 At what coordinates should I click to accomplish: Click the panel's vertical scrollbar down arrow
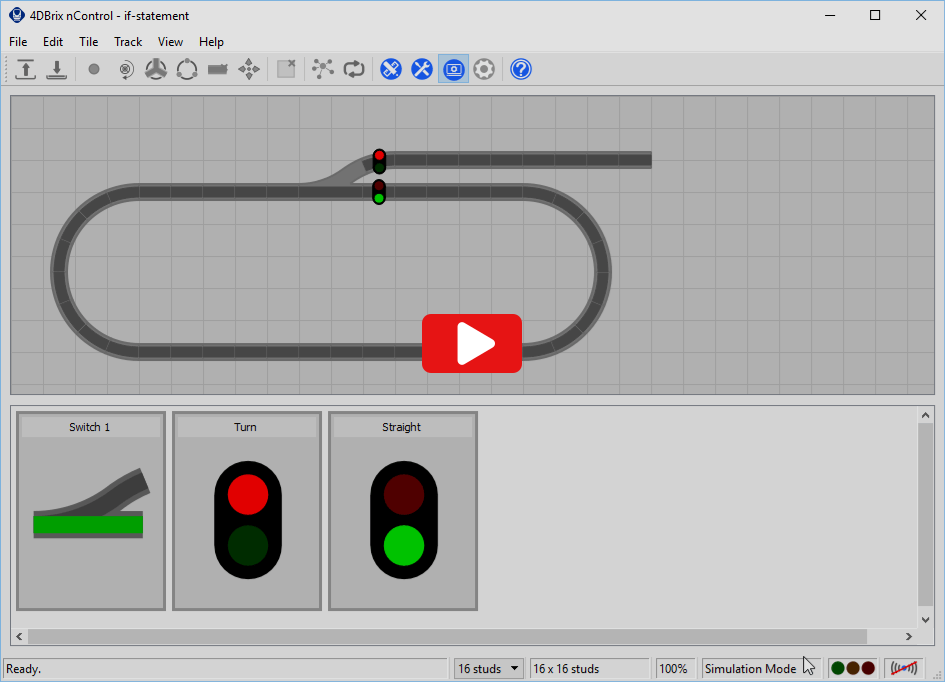[x=926, y=620]
